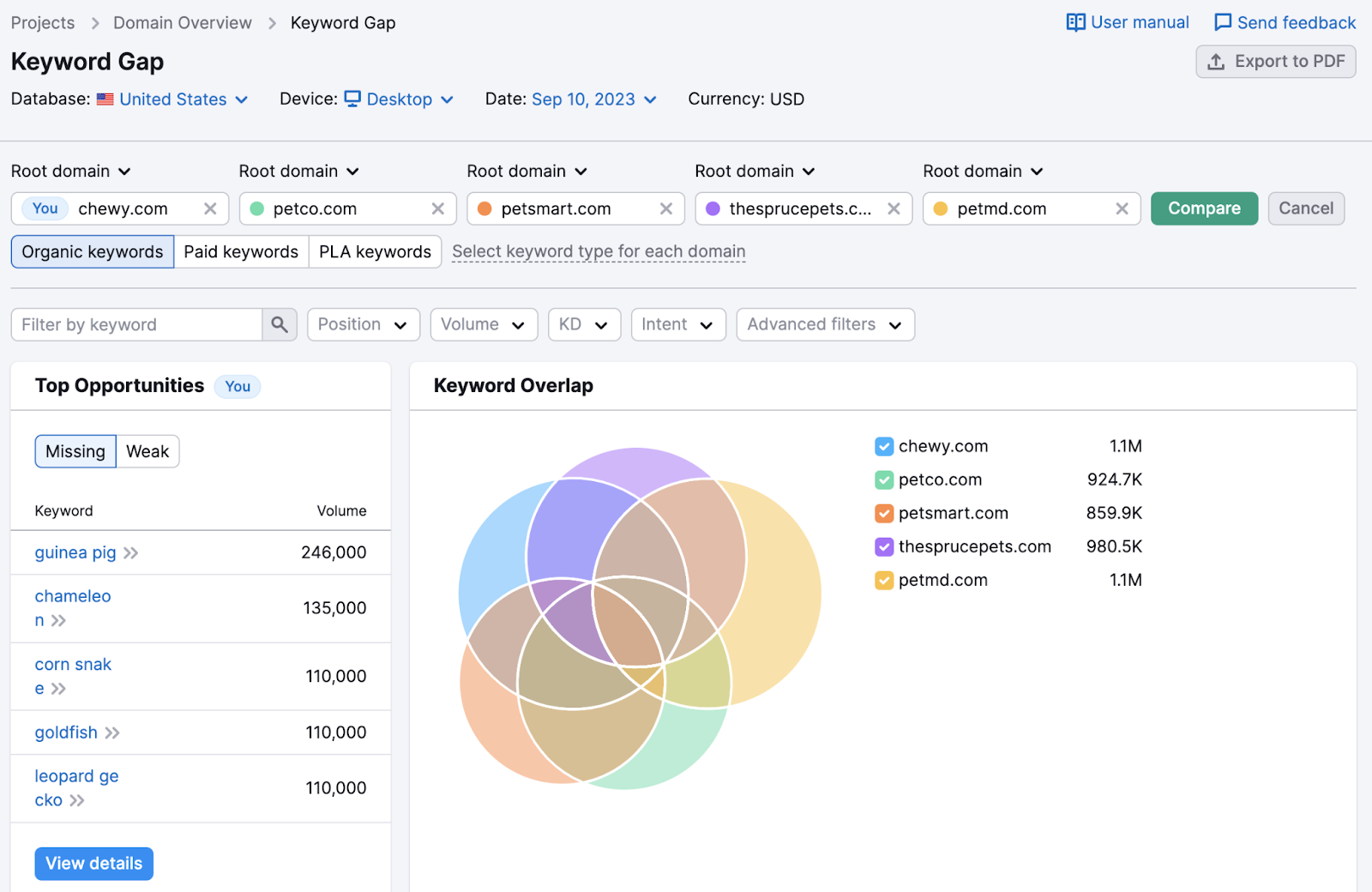Open Root domain dropdown above chewy.com
The height and width of the screenshot is (892, 1372).
70,172
